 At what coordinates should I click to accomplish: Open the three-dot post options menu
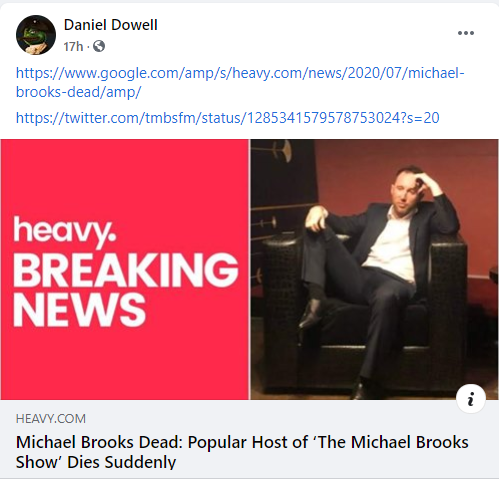(466, 33)
